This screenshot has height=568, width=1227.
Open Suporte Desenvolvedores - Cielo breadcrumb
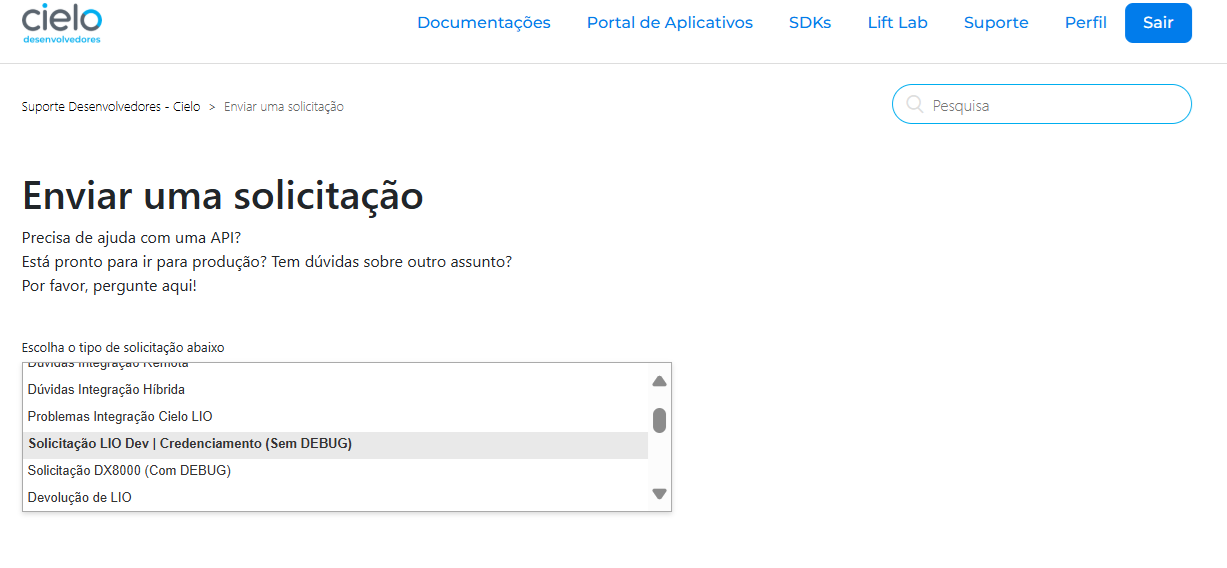[x=111, y=106]
